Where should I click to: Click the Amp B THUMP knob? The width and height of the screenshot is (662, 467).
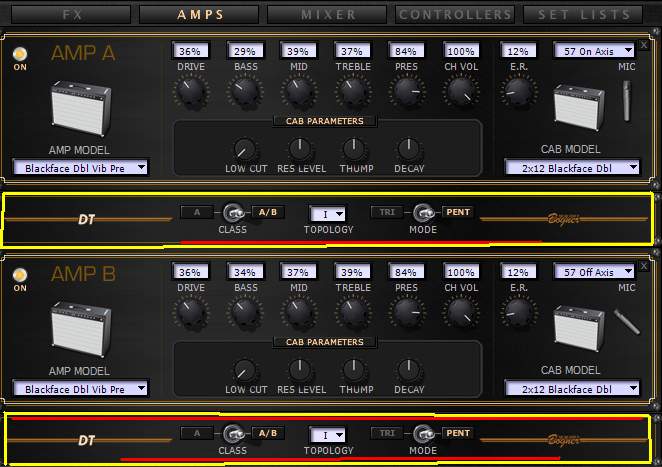[354, 369]
